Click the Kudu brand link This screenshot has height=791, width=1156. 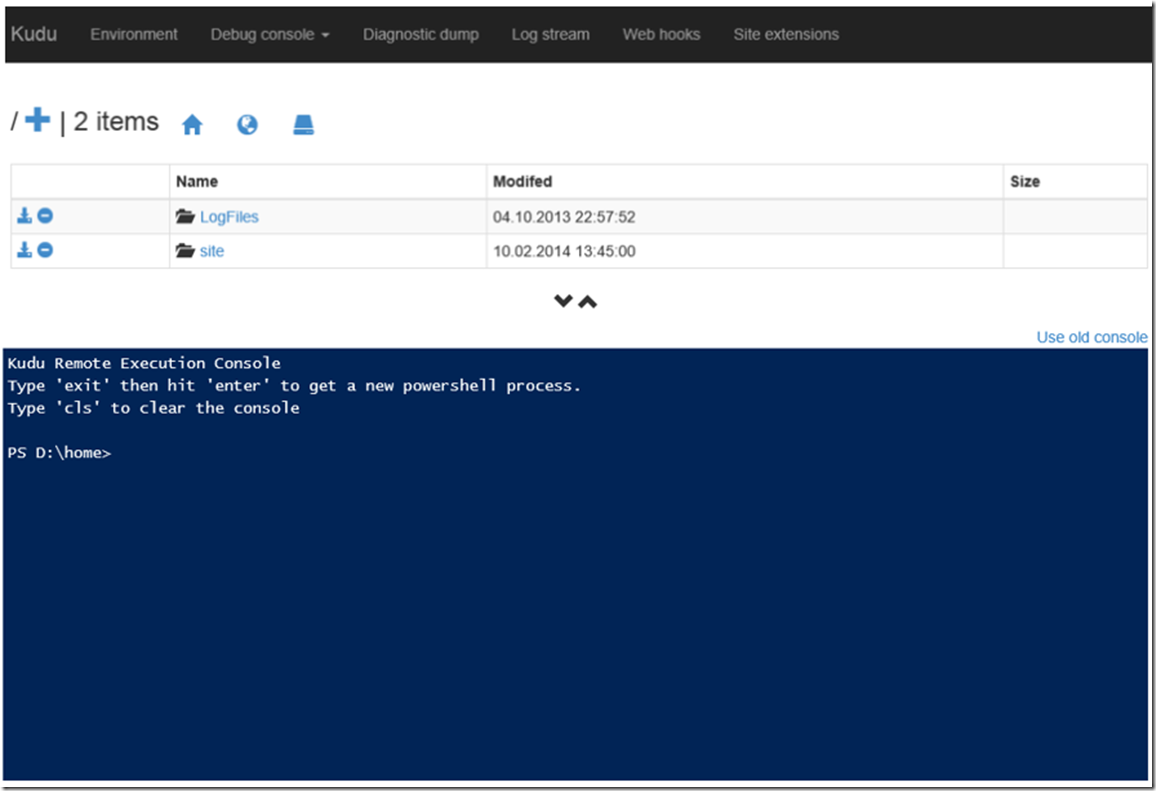pyautogui.click(x=34, y=34)
